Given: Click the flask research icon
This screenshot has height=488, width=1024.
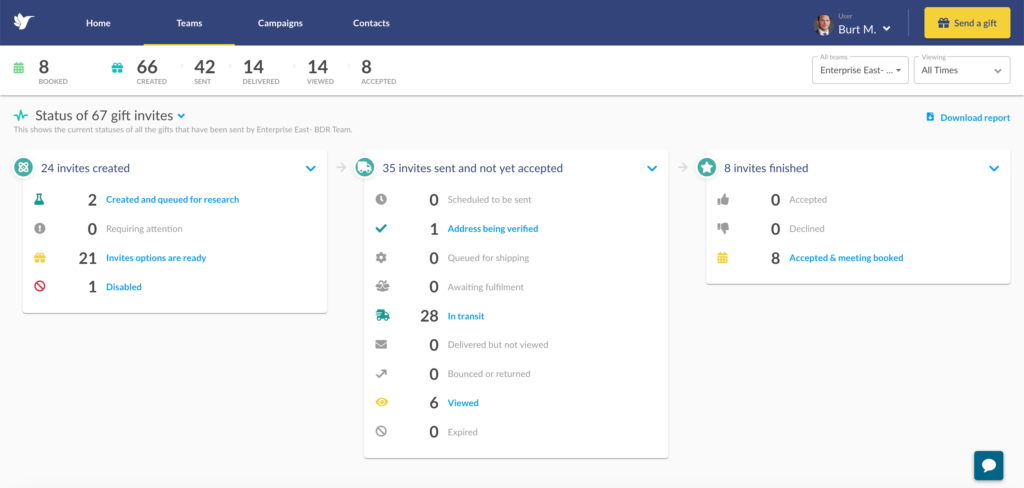Looking at the screenshot, I should pyautogui.click(x=39, y=199).
